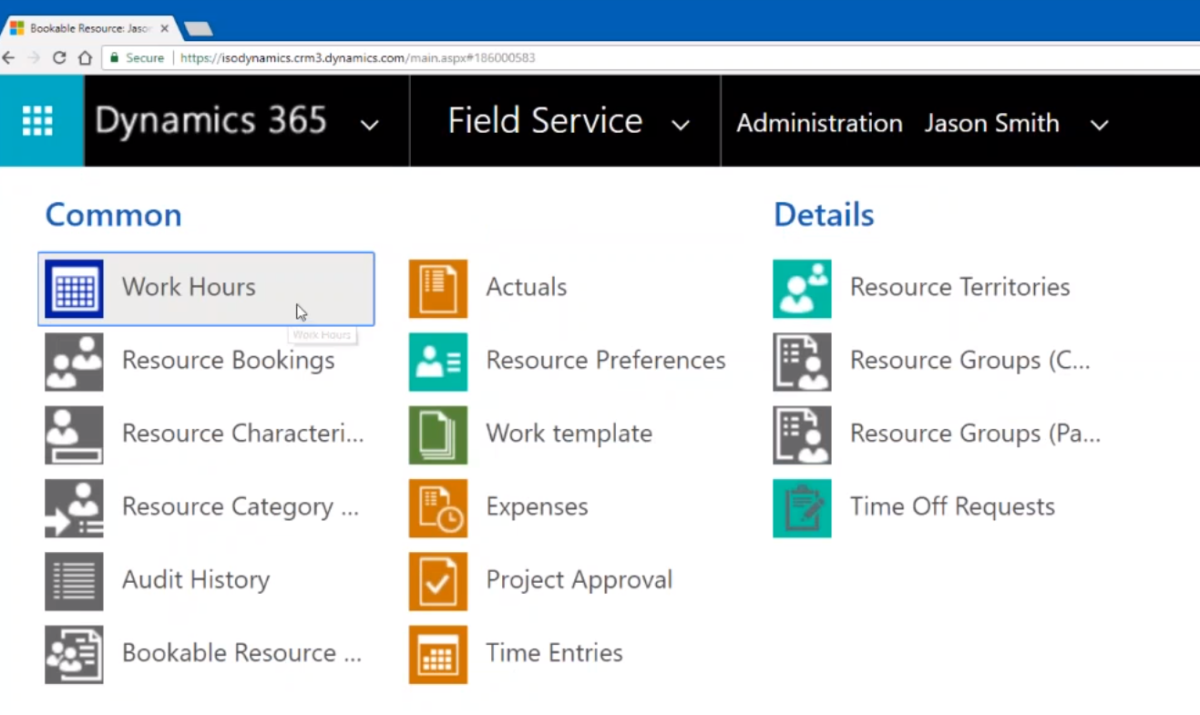Viewport: 1200px width, 715px height.
Task: Expand the Dynamics 365 dropdown chevron
Action: 370,125
